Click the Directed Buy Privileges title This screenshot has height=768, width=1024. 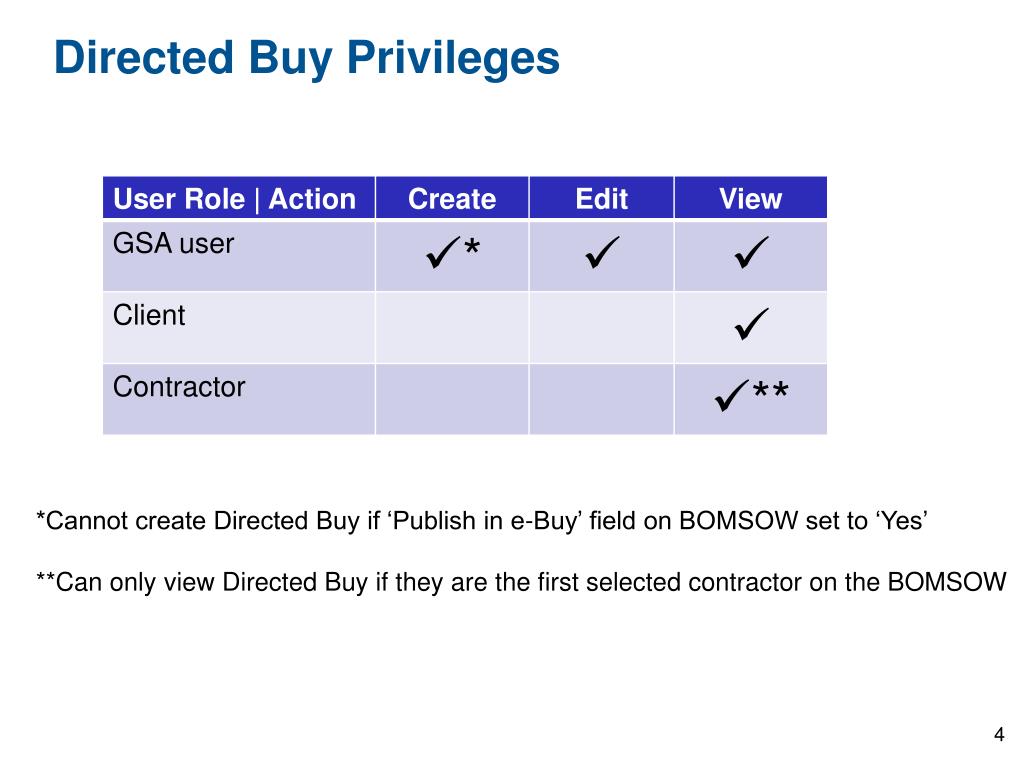pos(307,59)
